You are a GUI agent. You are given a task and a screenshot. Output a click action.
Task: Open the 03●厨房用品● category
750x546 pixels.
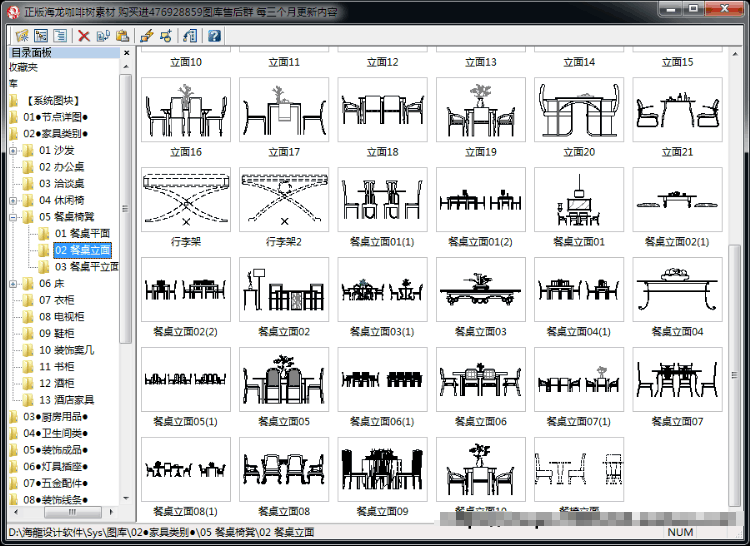point(55,417)
